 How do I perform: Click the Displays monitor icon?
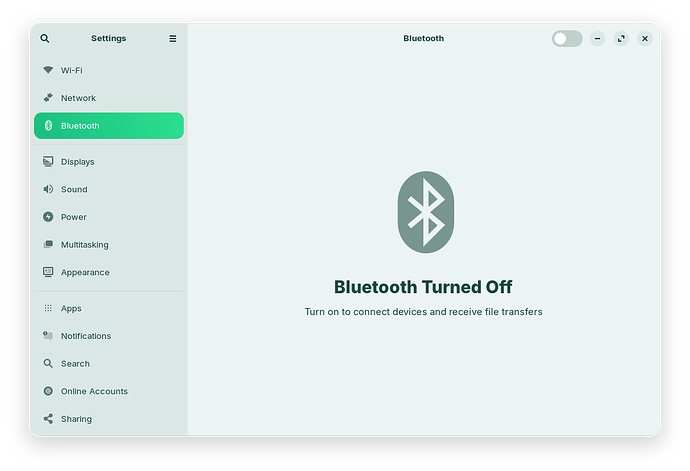tap(48, 162)
